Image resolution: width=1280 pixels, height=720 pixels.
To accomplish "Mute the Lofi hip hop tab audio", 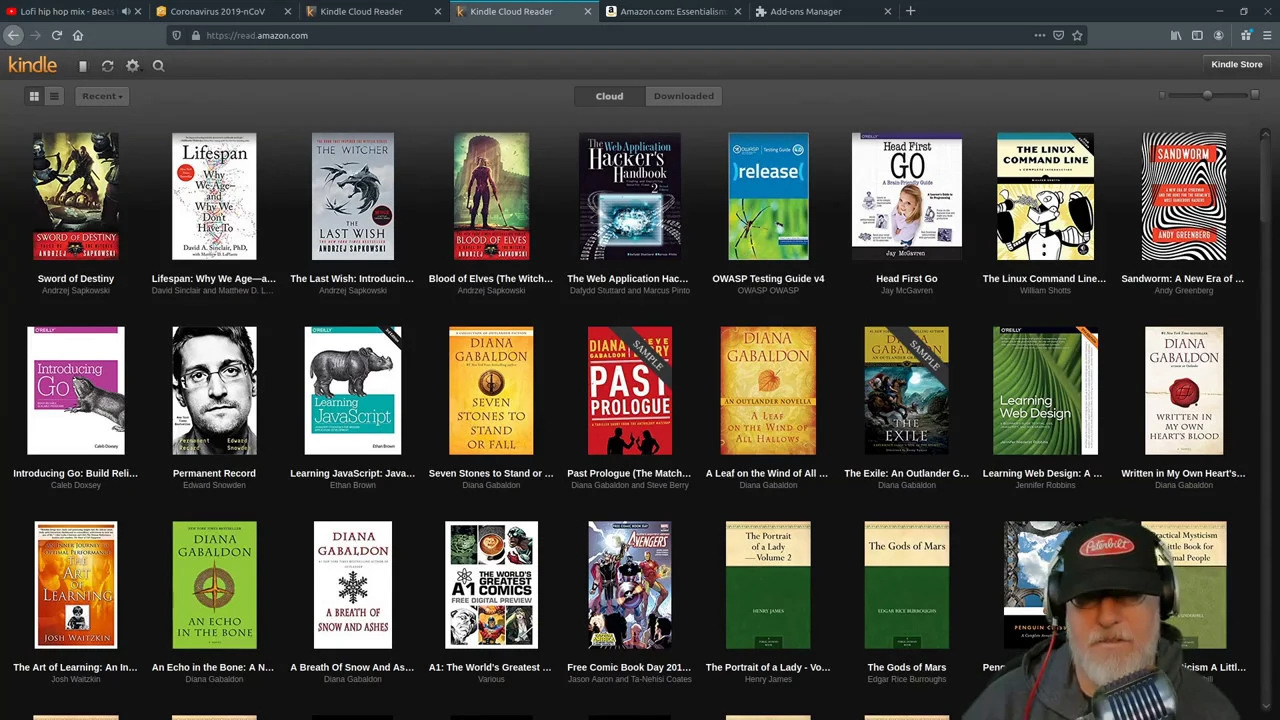I will pos(126,11).
